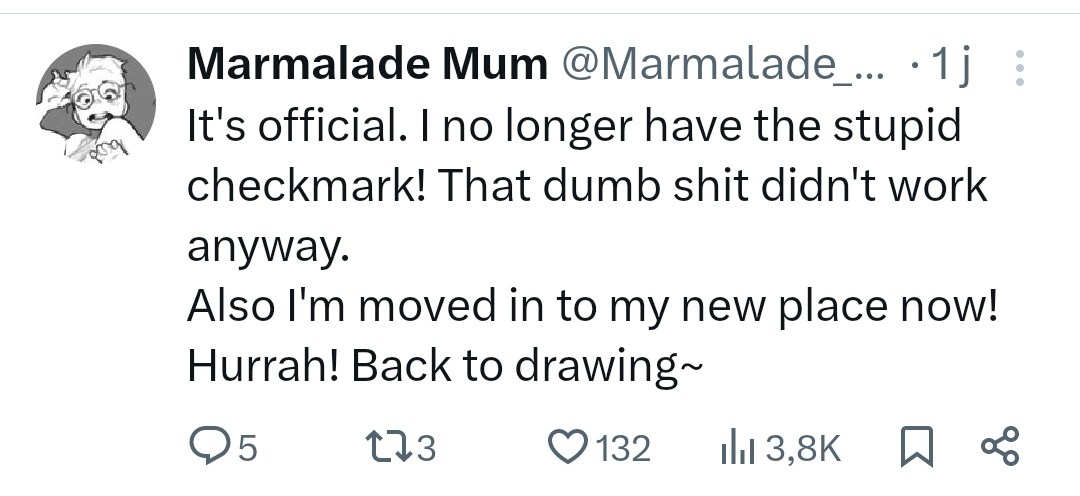Click the 3,8K views count
The height and width of the screenshot is (496, 1080).
(x=803, y=449)
